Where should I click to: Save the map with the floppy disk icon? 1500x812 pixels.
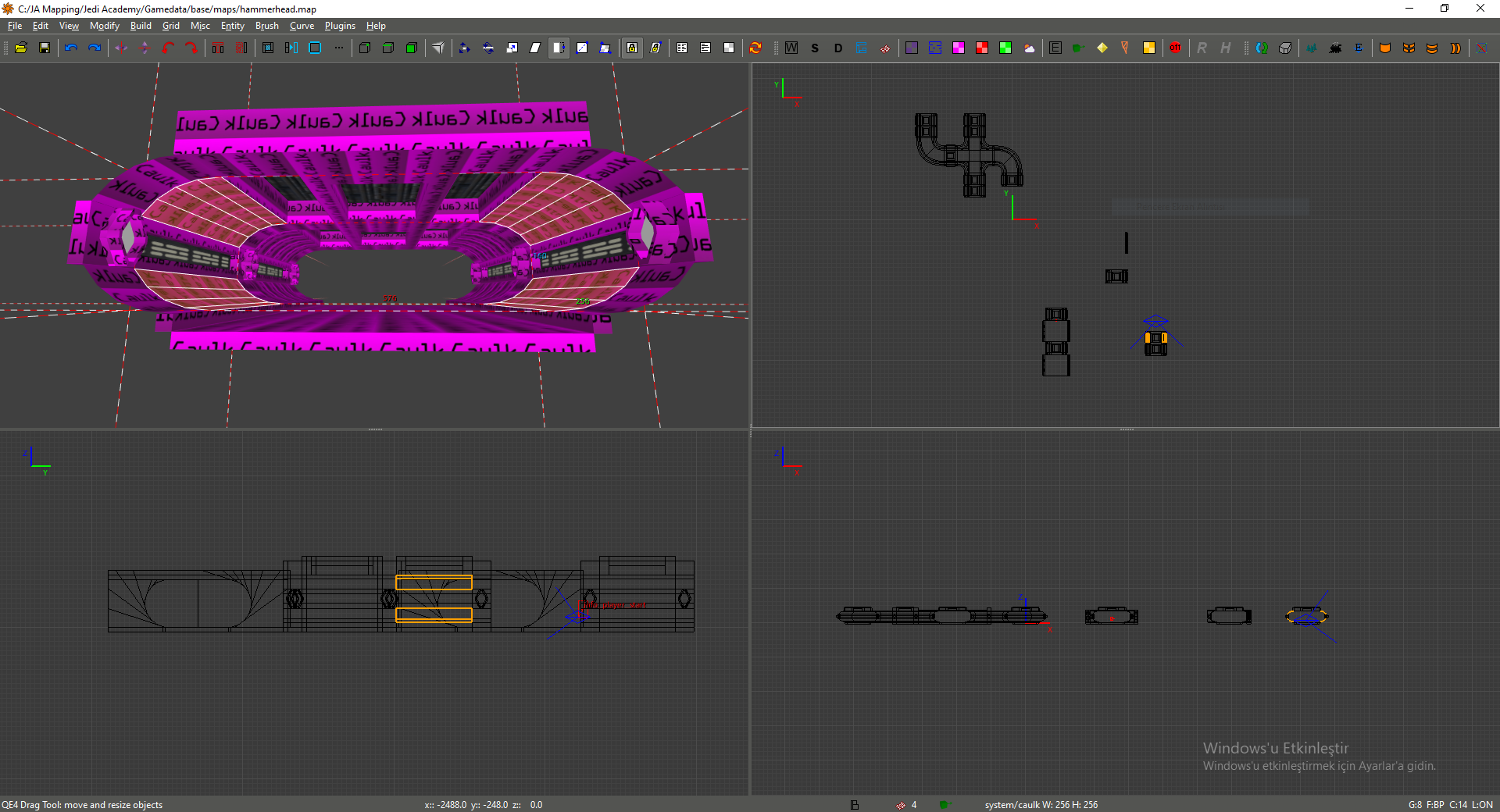click(x=45, y=48)
